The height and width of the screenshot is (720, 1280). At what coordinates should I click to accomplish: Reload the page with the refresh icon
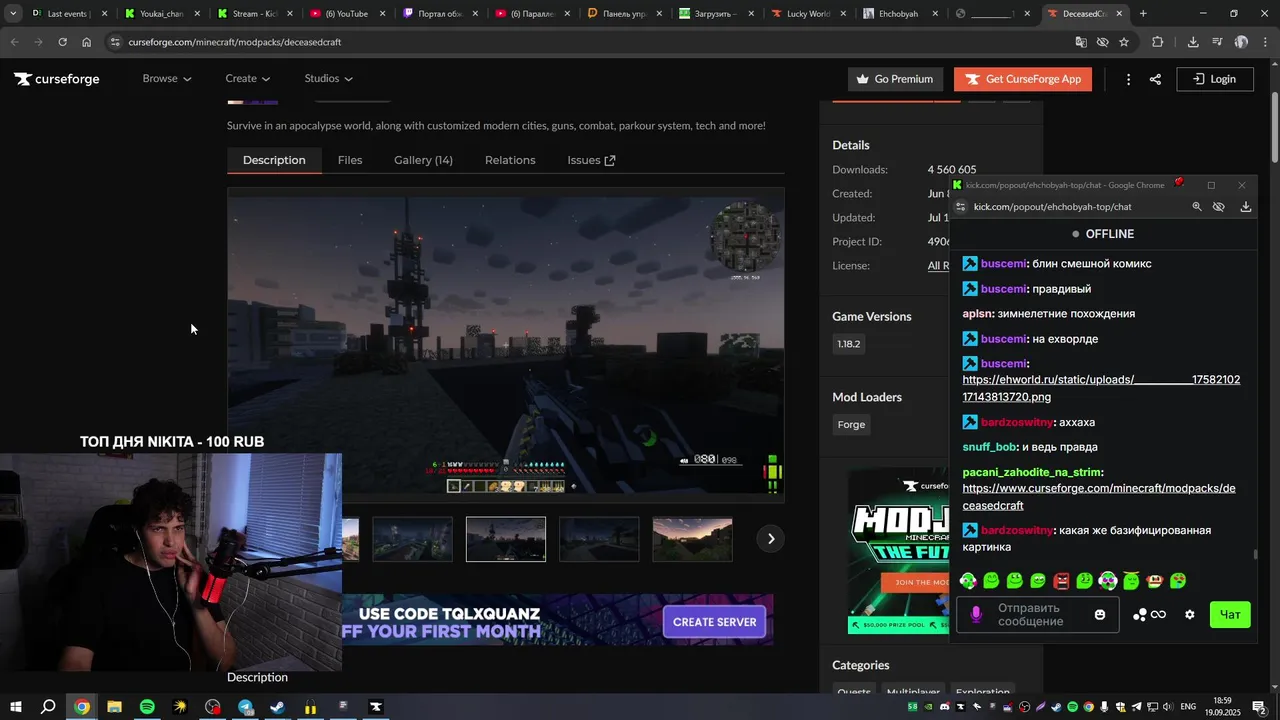[62, 42]
